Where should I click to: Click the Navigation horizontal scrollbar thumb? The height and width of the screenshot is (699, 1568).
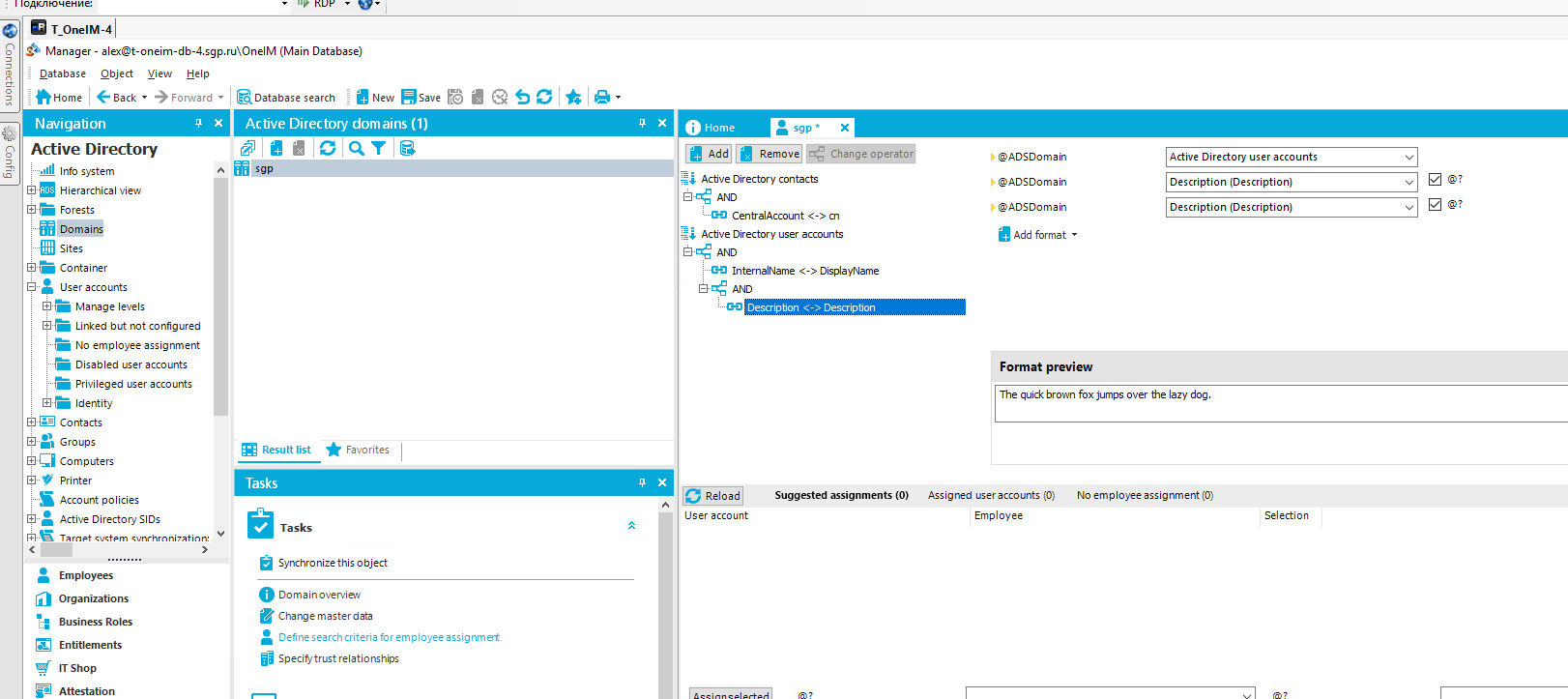coord(56,549)
